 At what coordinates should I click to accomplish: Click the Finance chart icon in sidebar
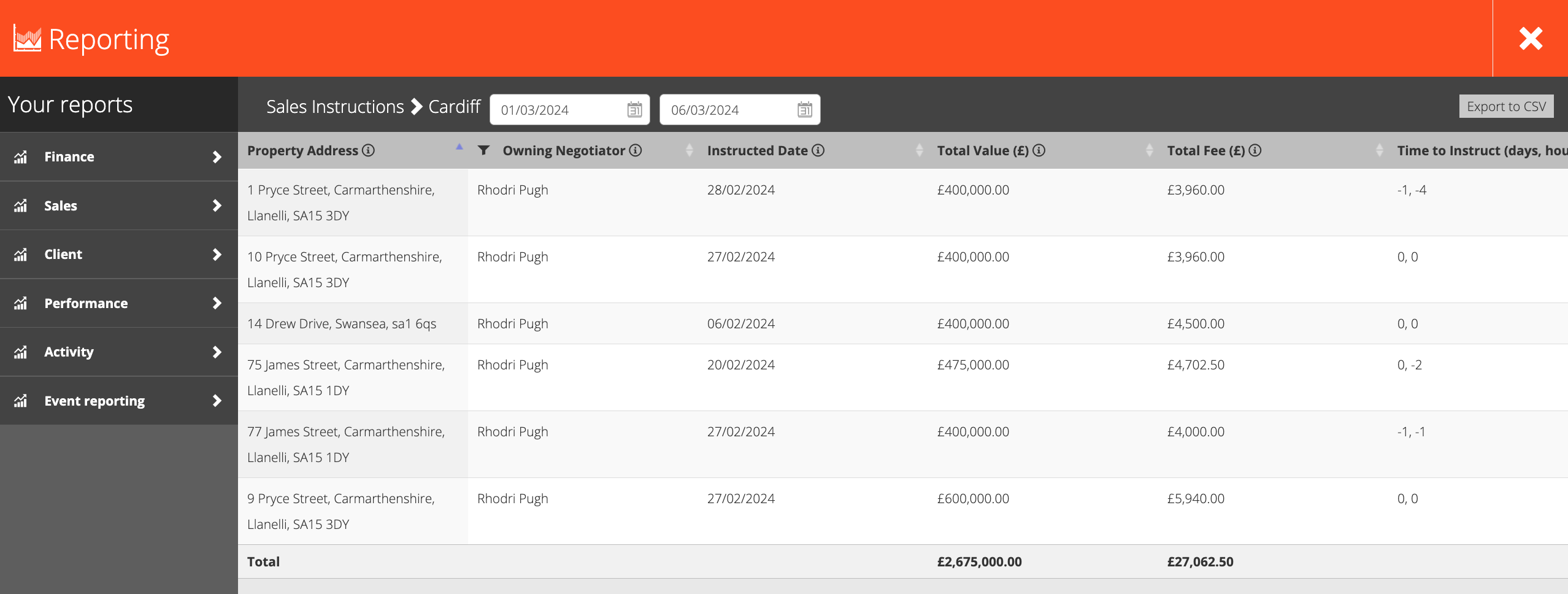[21, 156]
